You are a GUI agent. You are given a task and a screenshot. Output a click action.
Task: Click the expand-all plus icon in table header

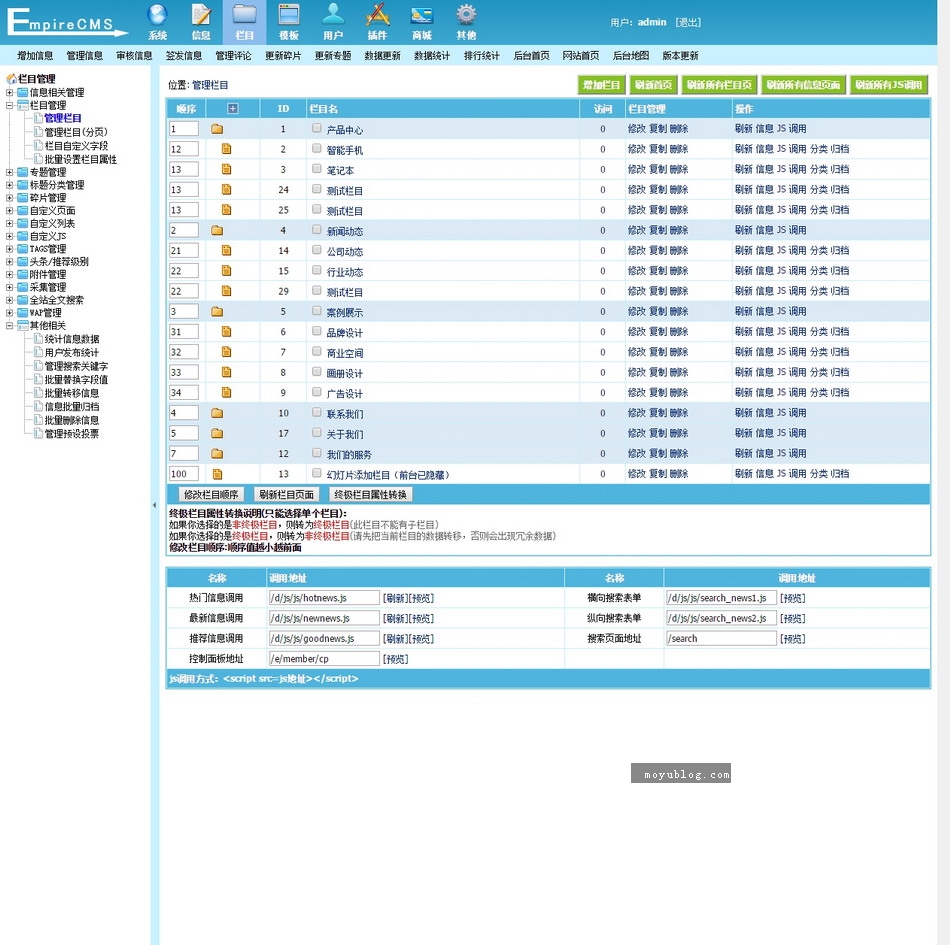pos(233,108)
